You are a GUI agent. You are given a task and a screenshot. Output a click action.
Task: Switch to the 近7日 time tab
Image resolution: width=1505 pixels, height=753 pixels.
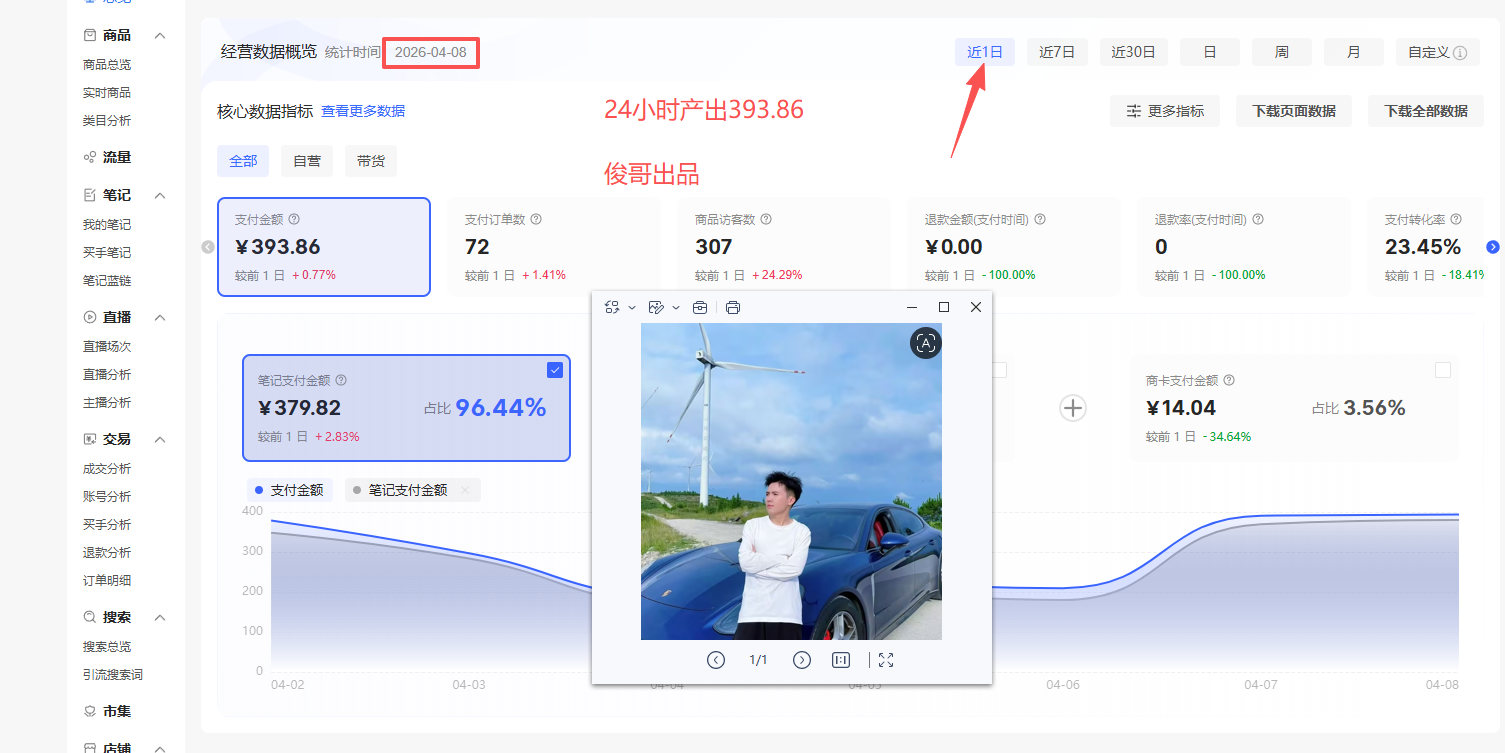click(x=1057, y=51)
